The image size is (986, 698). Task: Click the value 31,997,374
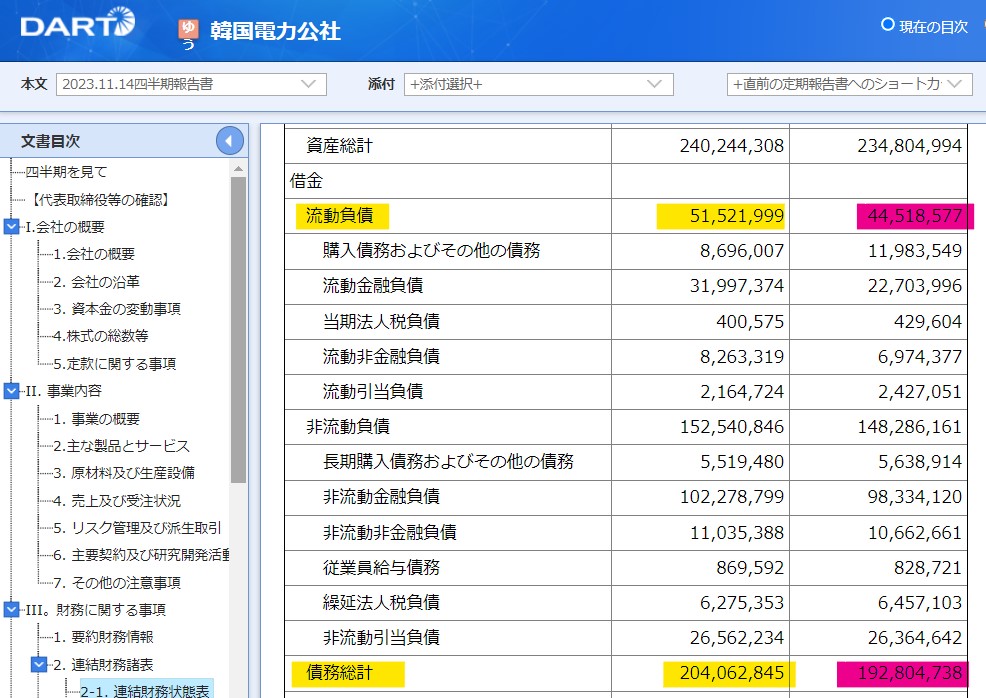(x=736, y=285)
